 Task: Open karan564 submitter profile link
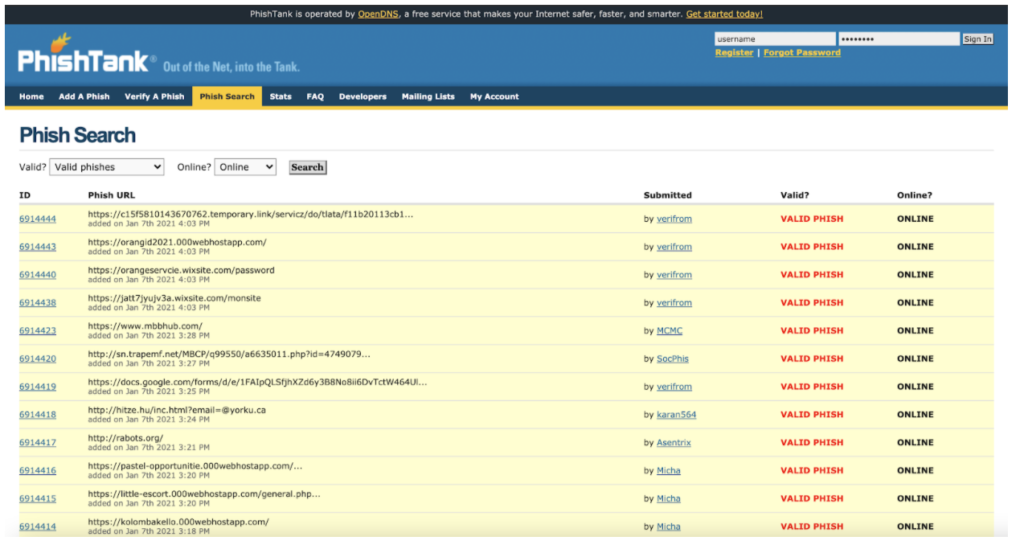tap(677, 415)
